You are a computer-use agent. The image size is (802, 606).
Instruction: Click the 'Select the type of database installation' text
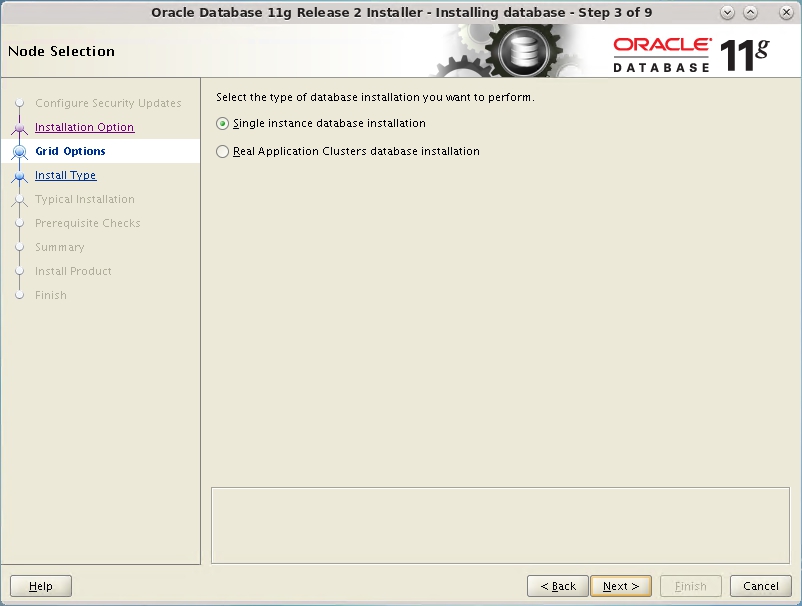pos(375,97)
